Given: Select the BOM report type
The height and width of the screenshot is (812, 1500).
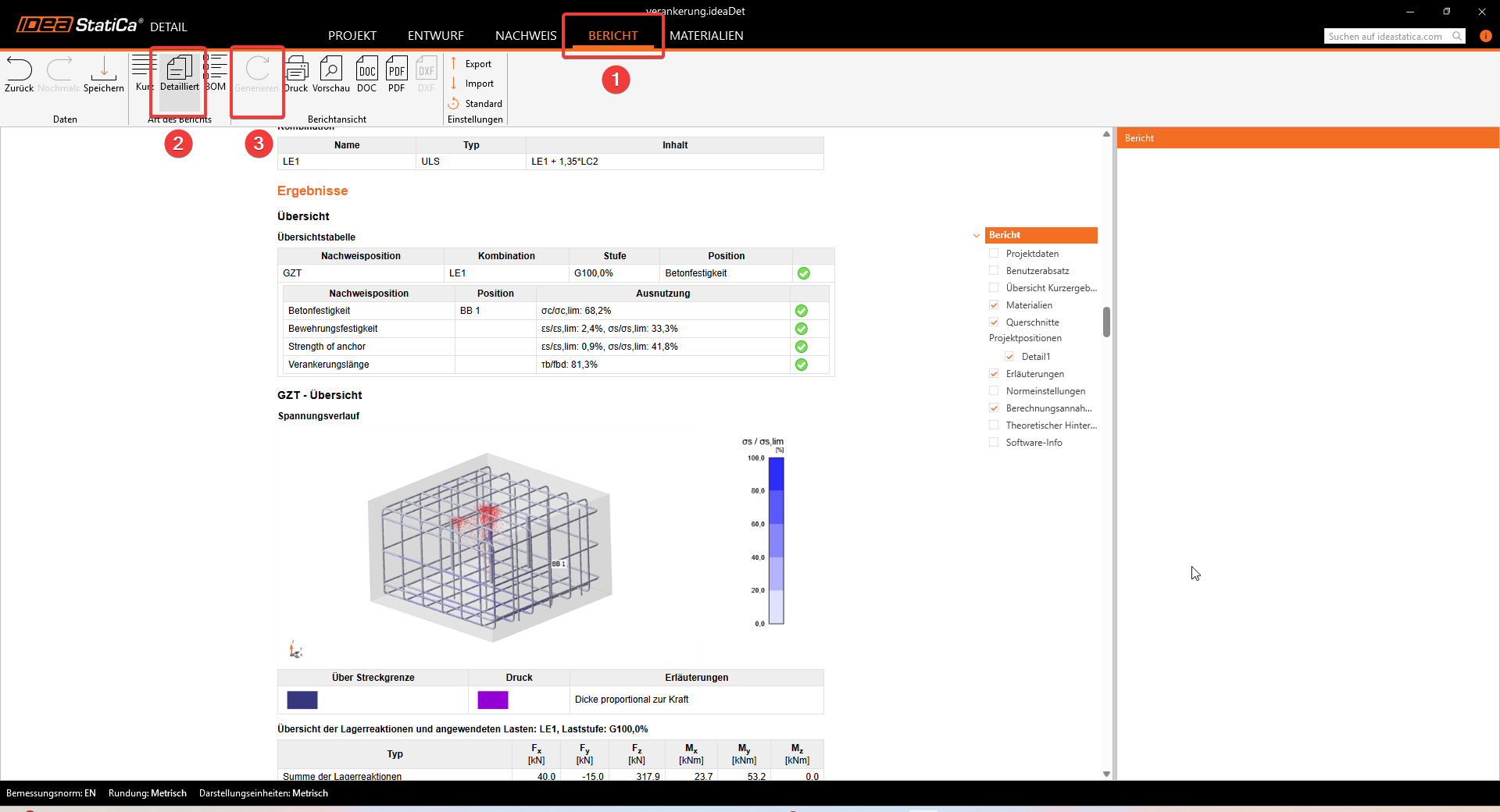Looking at the screenshot, I should point(216,74).
